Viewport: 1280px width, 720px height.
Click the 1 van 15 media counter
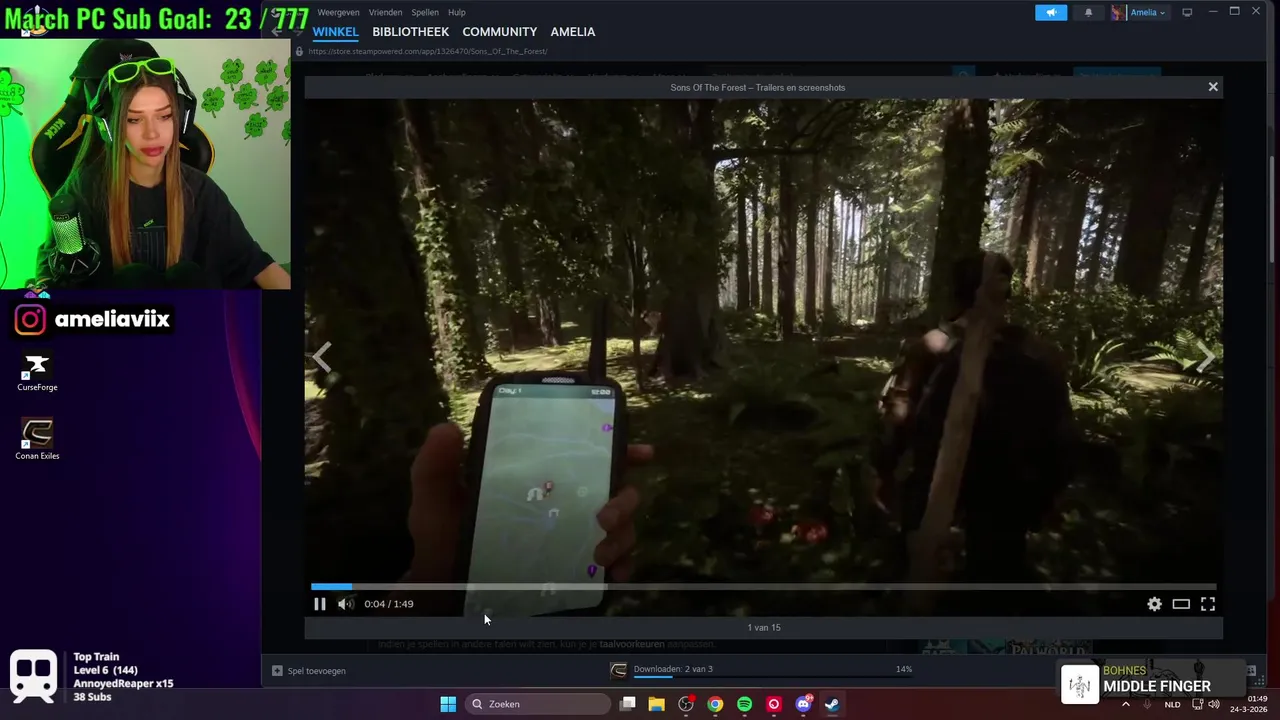pos(764,628)
